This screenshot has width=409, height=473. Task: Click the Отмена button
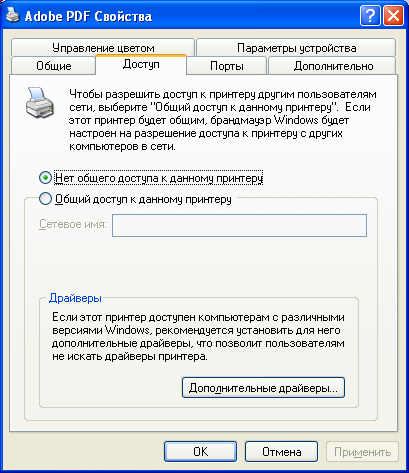click(x=281, y=452)
